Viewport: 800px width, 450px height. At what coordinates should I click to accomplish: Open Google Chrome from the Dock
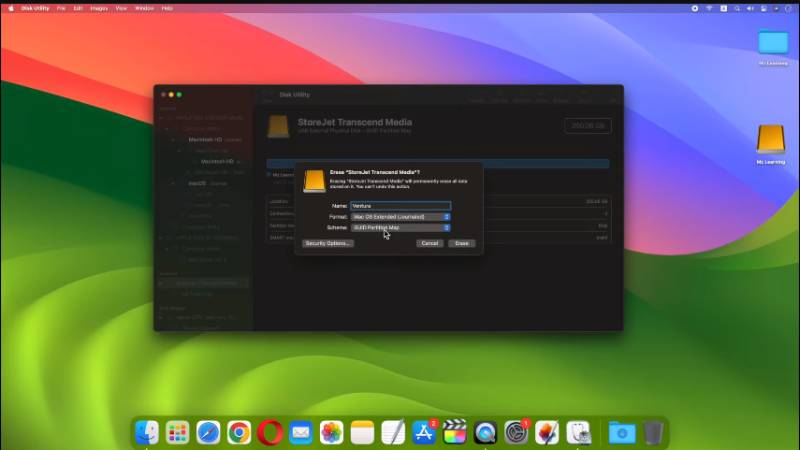(239, 432)
